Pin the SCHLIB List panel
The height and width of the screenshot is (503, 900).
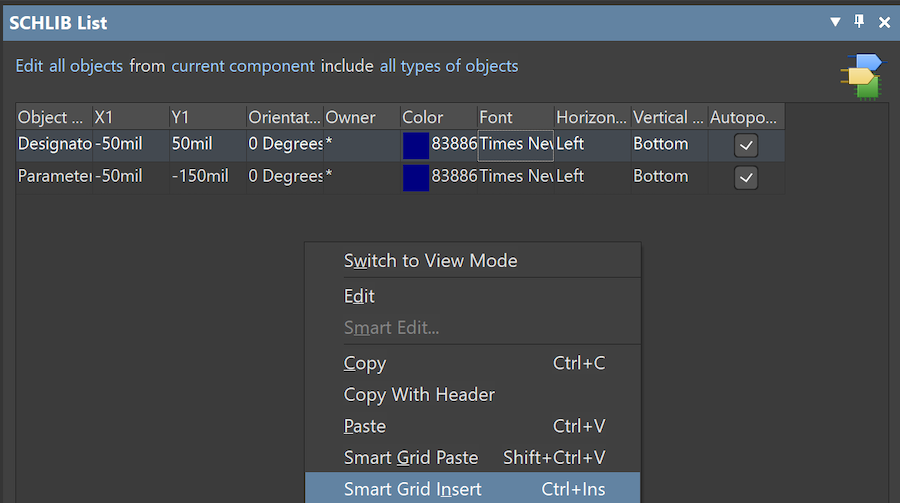click(859, 22)
